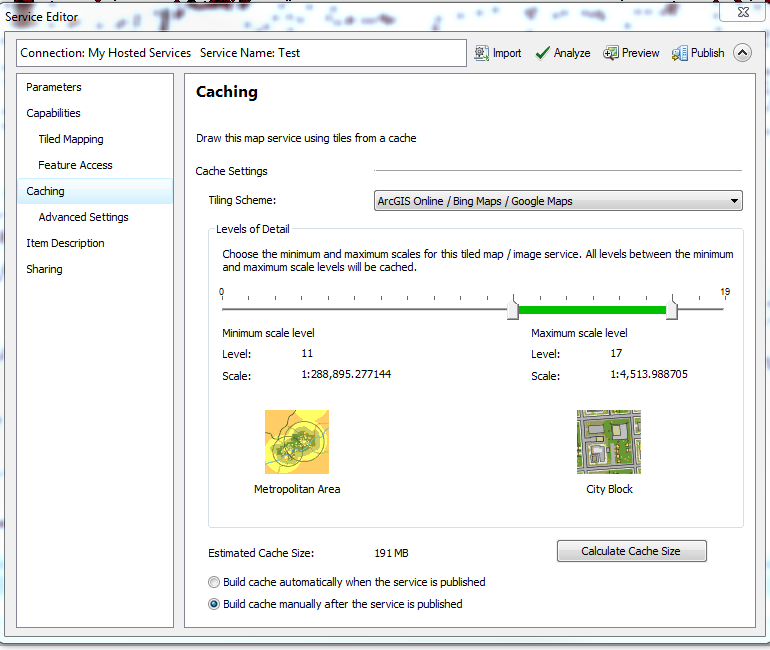770x650 pixels.
Task: Click the Tiling Scheme label
Action: 242,200
